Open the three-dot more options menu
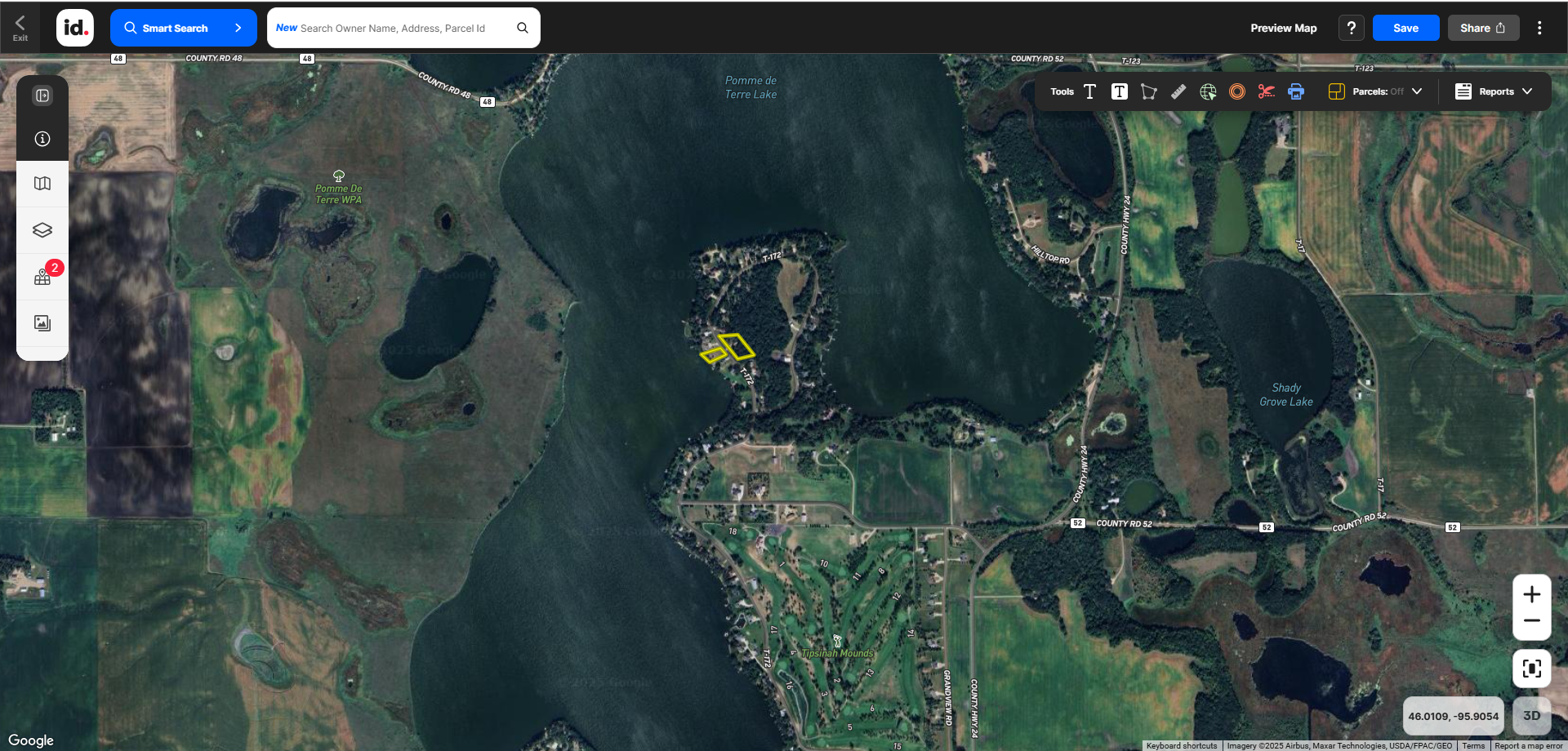 point(1539,28)
